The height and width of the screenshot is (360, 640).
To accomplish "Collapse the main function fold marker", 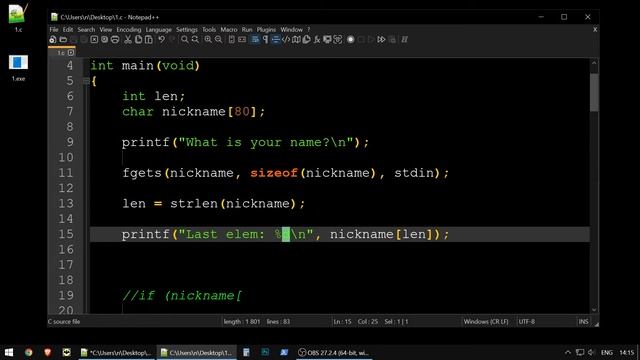I will pos(86,81).
